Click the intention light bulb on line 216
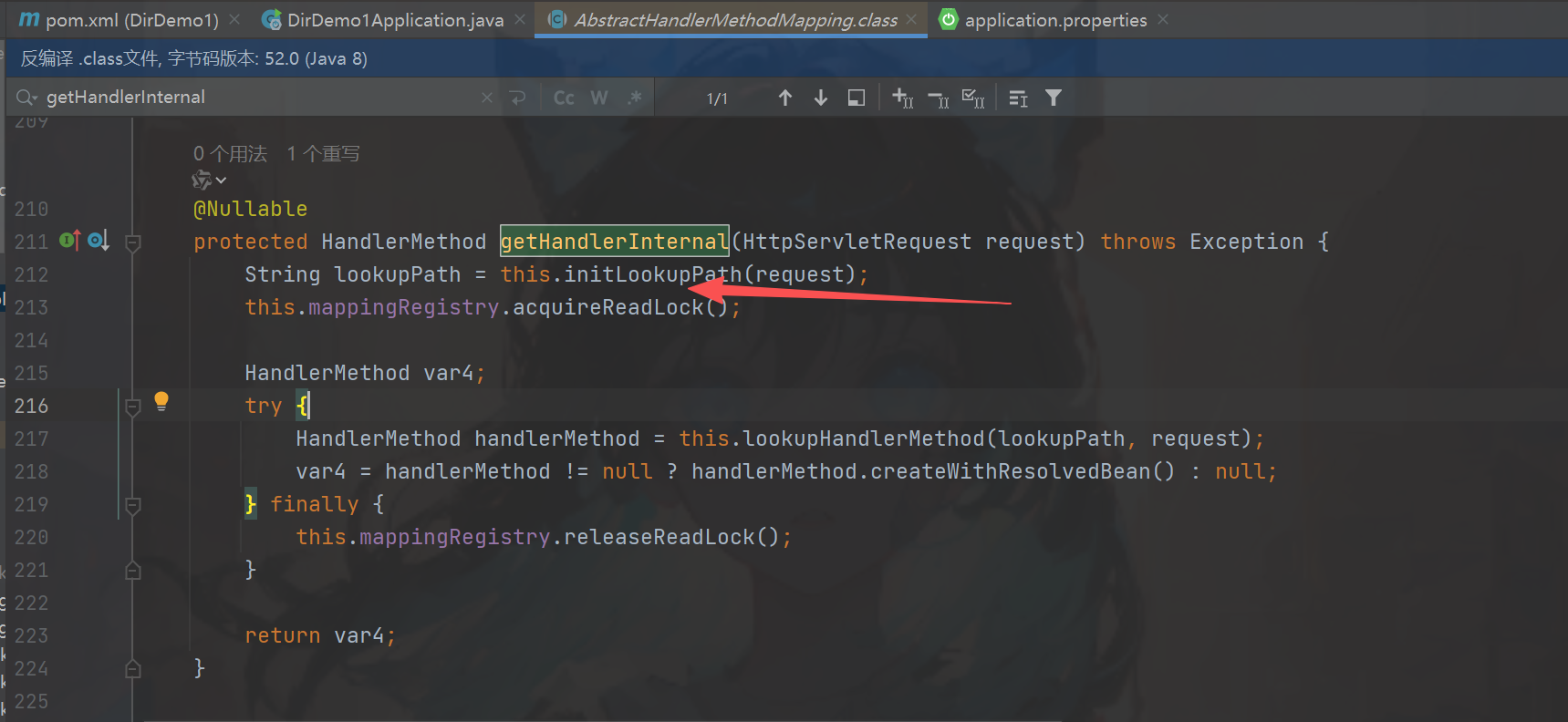 pyautogui.click(x=161, y=401)
